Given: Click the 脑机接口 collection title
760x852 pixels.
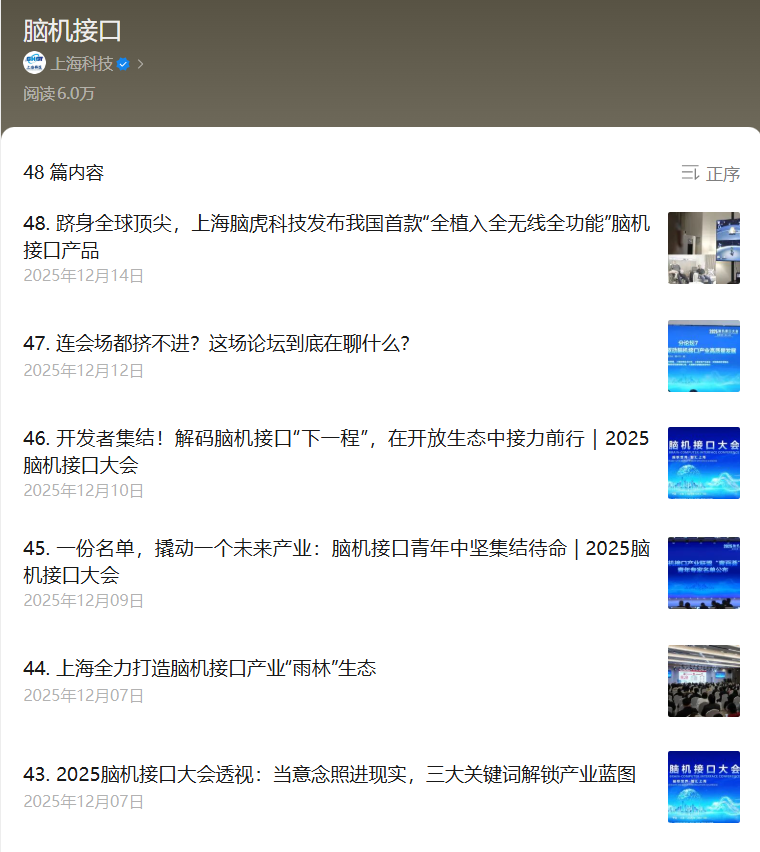Looking at the screenshot, I should (x=72, y=30).
